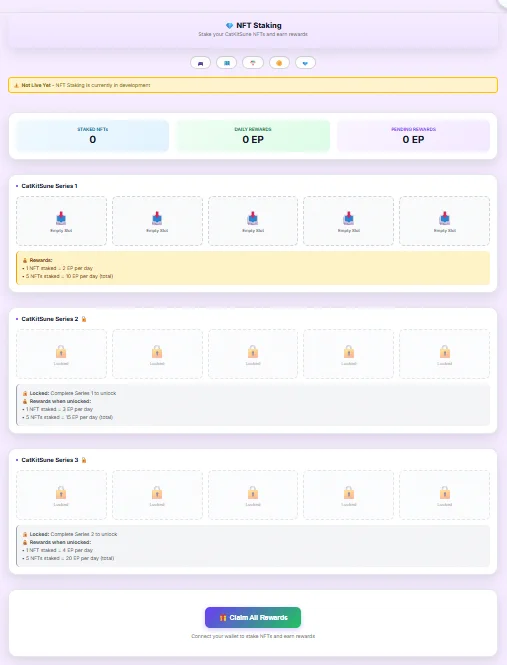
Task: Click fourth locked slot in Series 3
Action: 348,495
